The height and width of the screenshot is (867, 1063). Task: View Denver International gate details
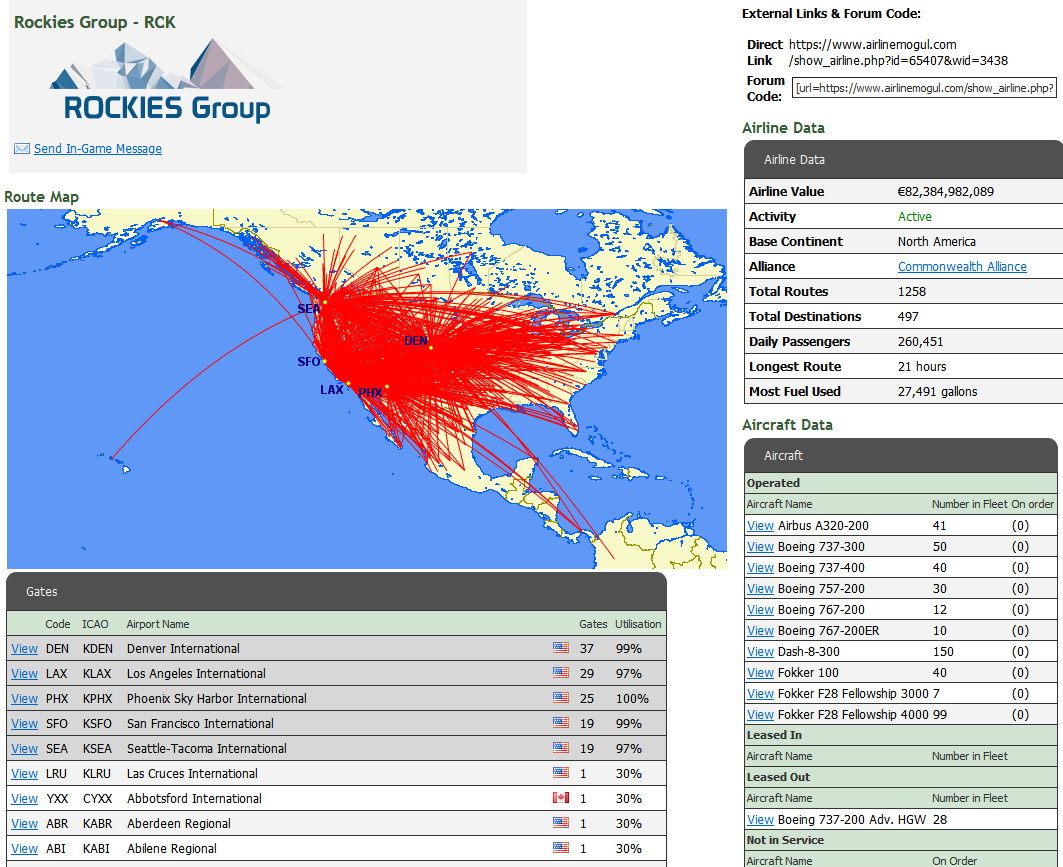click(24, 649)
